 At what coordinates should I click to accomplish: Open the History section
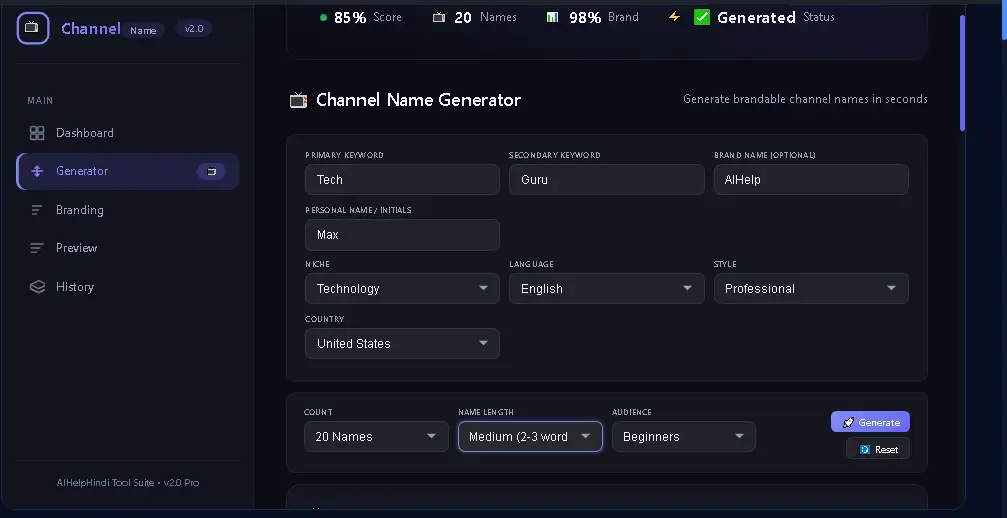tap(128, 287)
